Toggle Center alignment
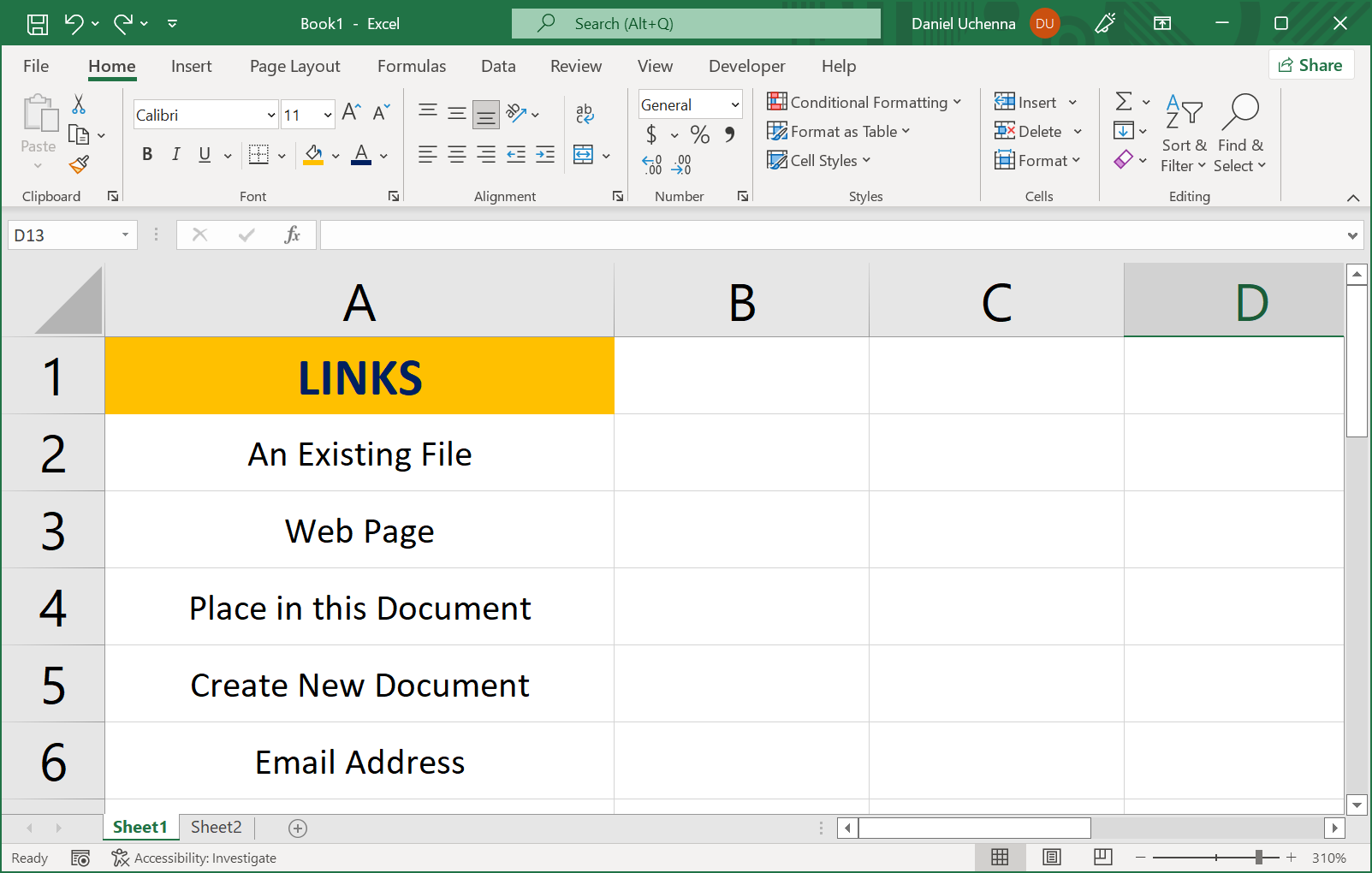This screenshot has height=873, width=1372. pos(456,155)
